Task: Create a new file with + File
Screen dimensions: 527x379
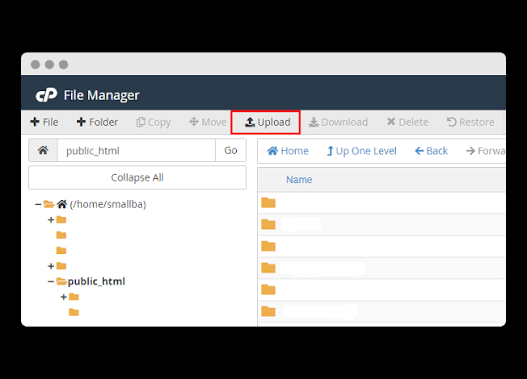Action: 44,122
